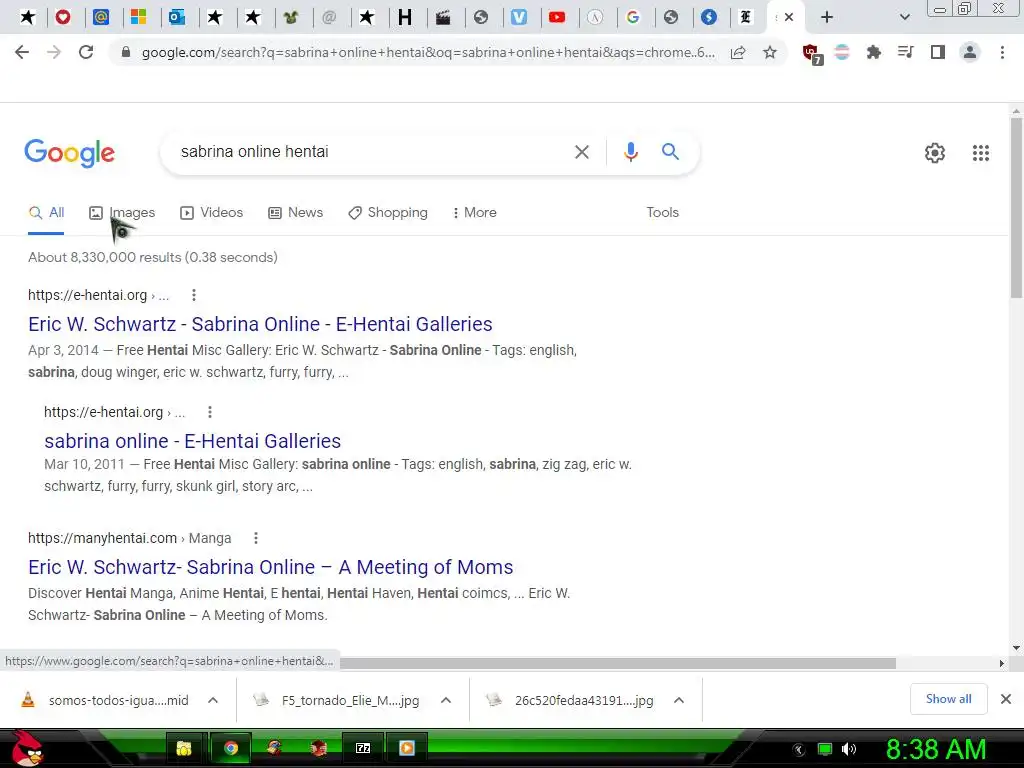Open options for the first e-hentai.org result

click(194, 295)
